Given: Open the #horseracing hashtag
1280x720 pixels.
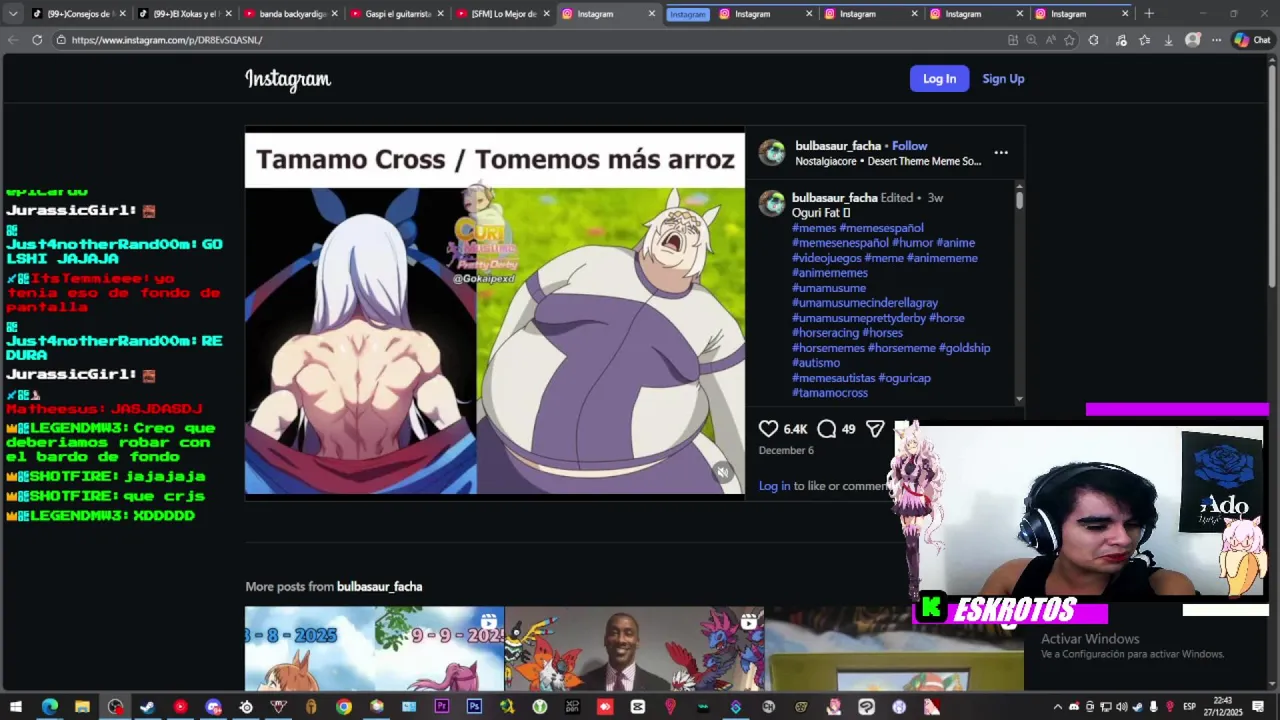Looking at the screenshot, I should [x=825, y=333].
